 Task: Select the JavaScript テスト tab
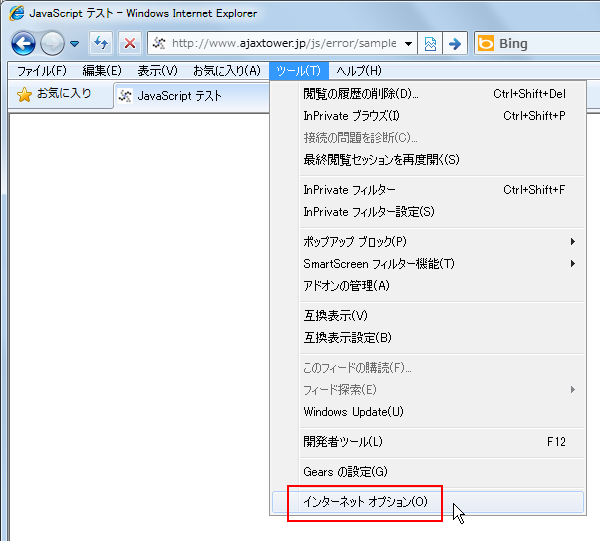tap(191, 96)
